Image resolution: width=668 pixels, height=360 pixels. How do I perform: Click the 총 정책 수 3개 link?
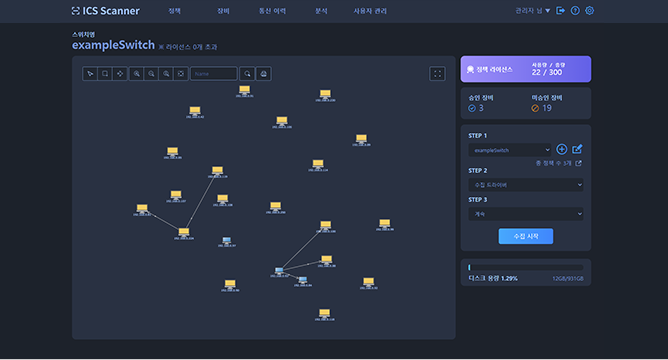[x=553, y=164]
